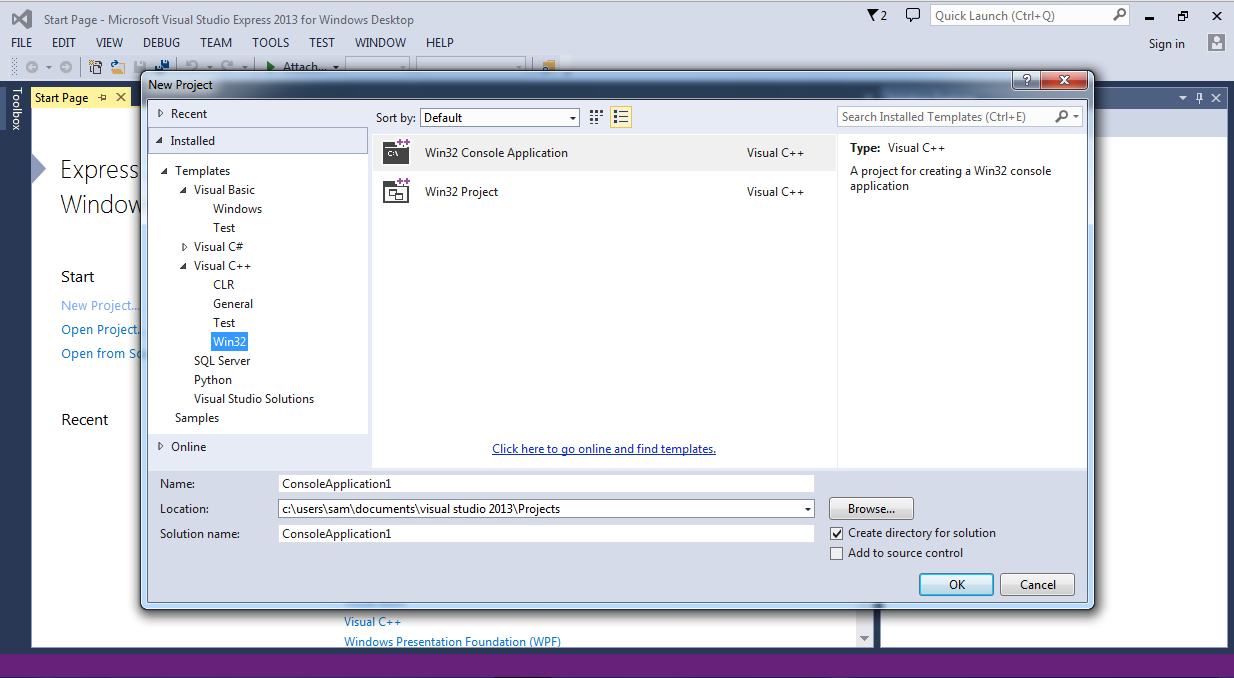Click the Quick Launch magnifier icon
This screenshot has width=1234, height=678.
tap(1119, 15)
